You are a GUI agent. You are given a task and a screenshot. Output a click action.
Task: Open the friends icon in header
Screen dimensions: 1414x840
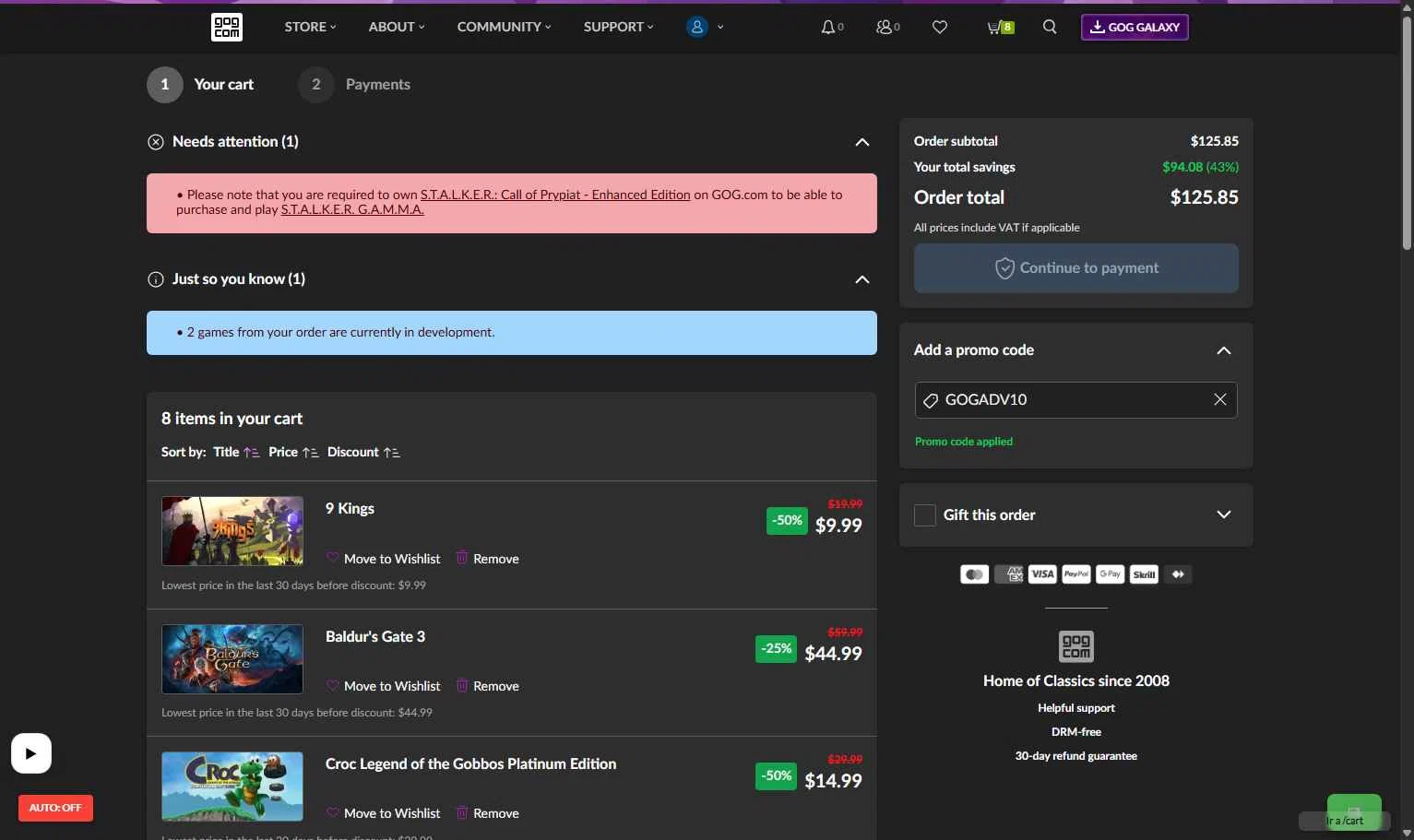pos(884,28)
